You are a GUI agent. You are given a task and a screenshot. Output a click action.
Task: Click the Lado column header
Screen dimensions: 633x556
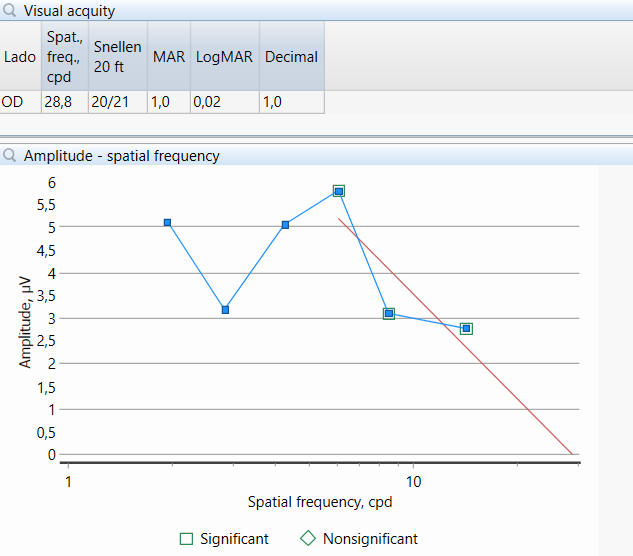[20, 57]
